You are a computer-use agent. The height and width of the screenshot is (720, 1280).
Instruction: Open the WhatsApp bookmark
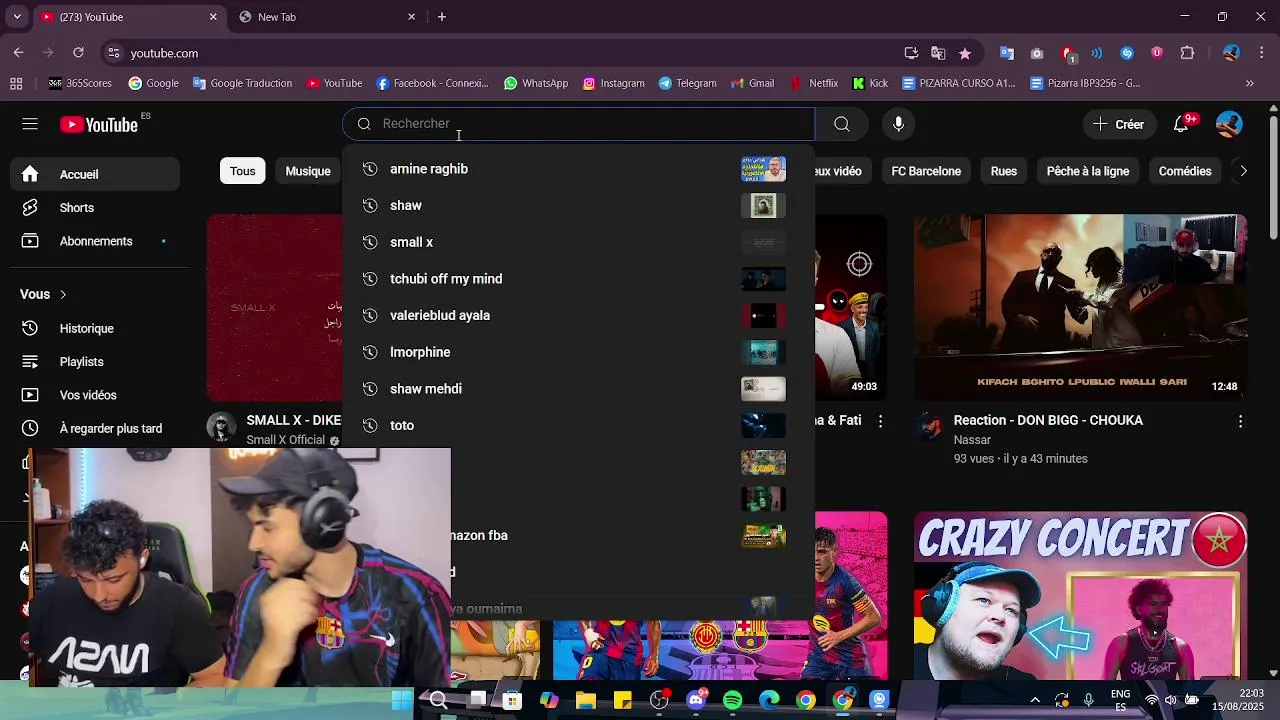point(536,84)
